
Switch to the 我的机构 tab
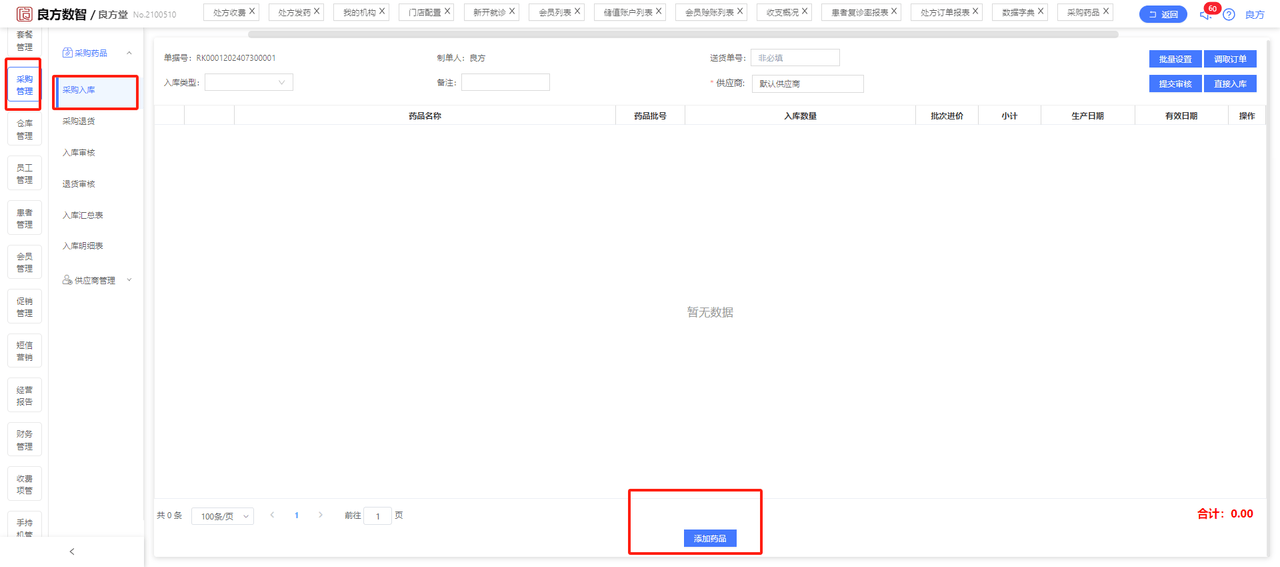359,13
